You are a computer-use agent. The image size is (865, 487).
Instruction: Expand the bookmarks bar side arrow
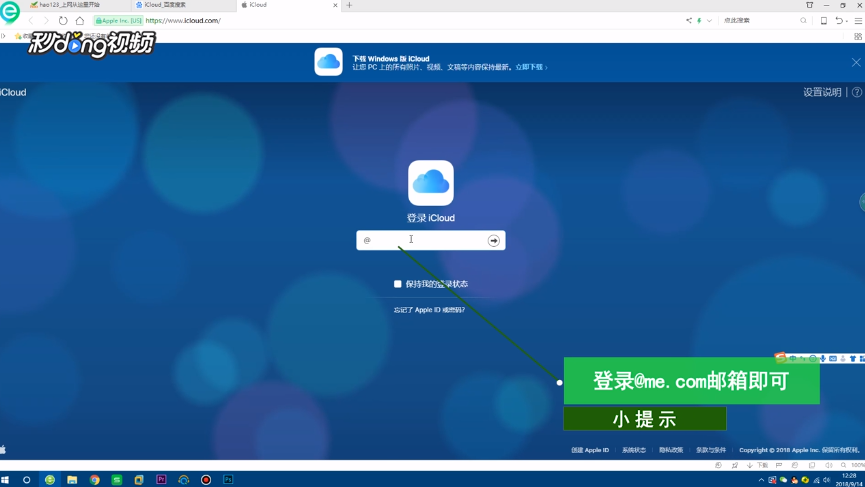[3, 36]
